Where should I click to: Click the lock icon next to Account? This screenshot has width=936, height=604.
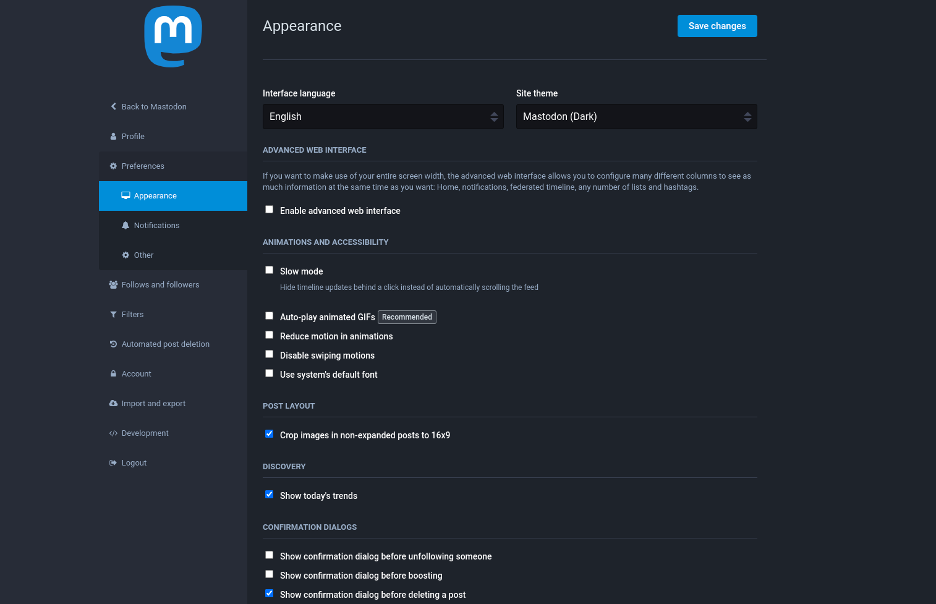pyautogui.click(x=113, y=374)
